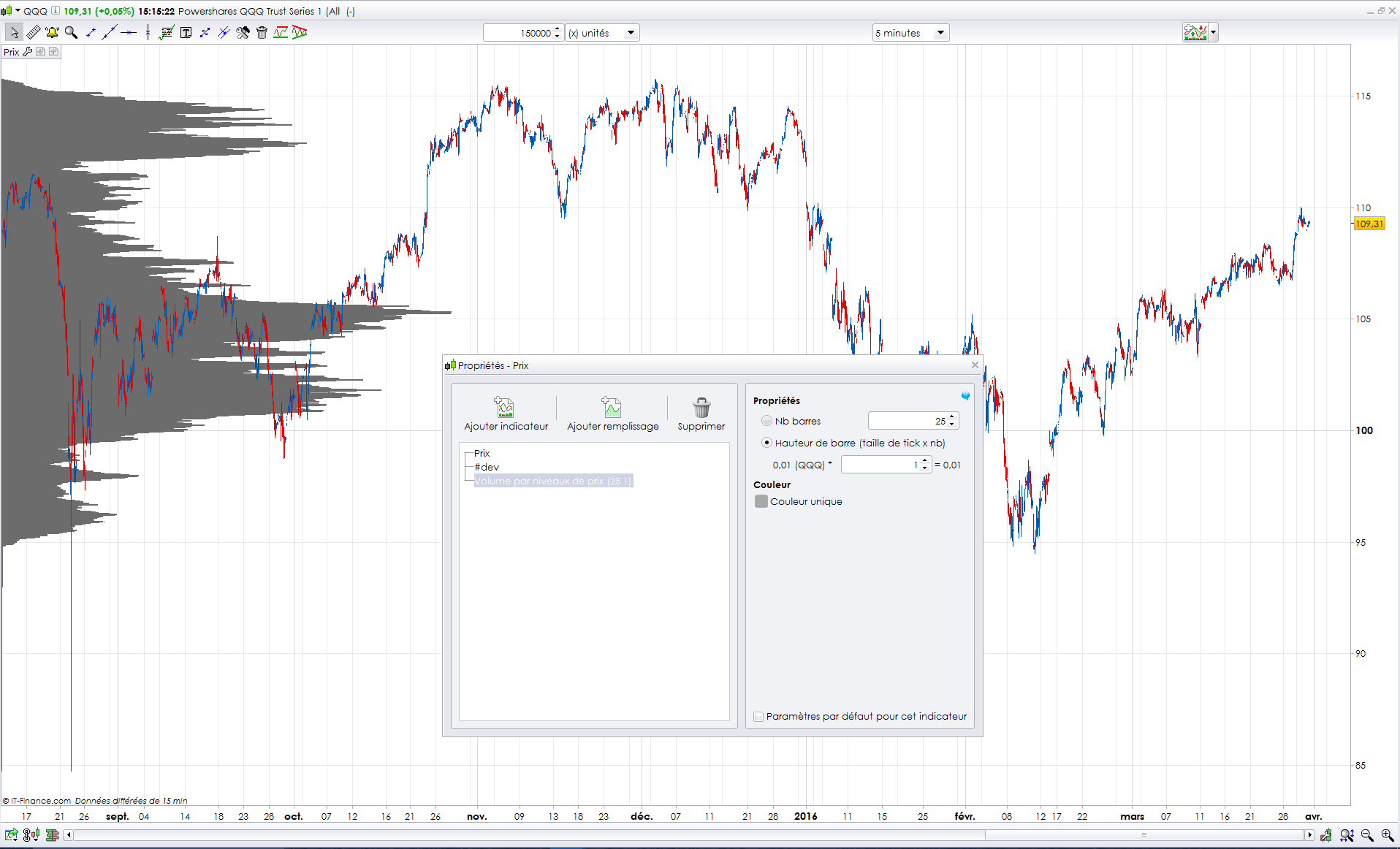This screenshot has height=849, width=1400.
Task: Click the 150000 units input field
Action: [518, 33]
